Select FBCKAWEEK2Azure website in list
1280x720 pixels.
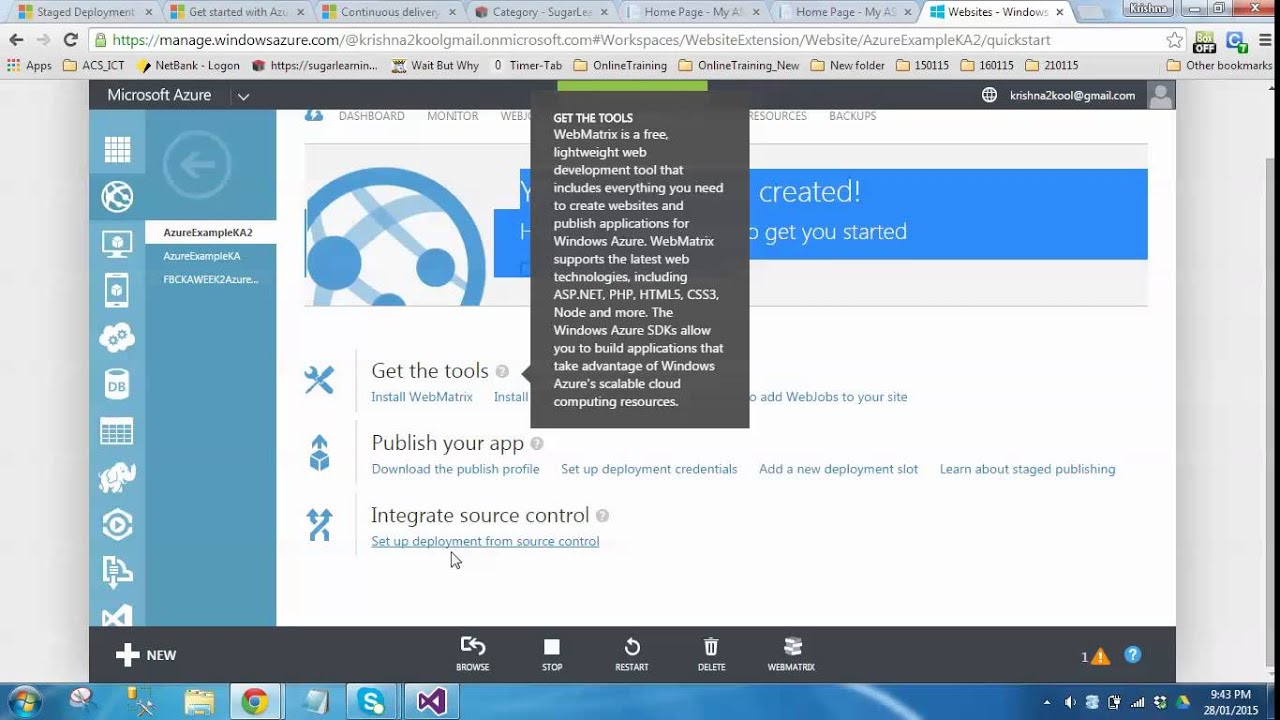(x=210, y=279)
